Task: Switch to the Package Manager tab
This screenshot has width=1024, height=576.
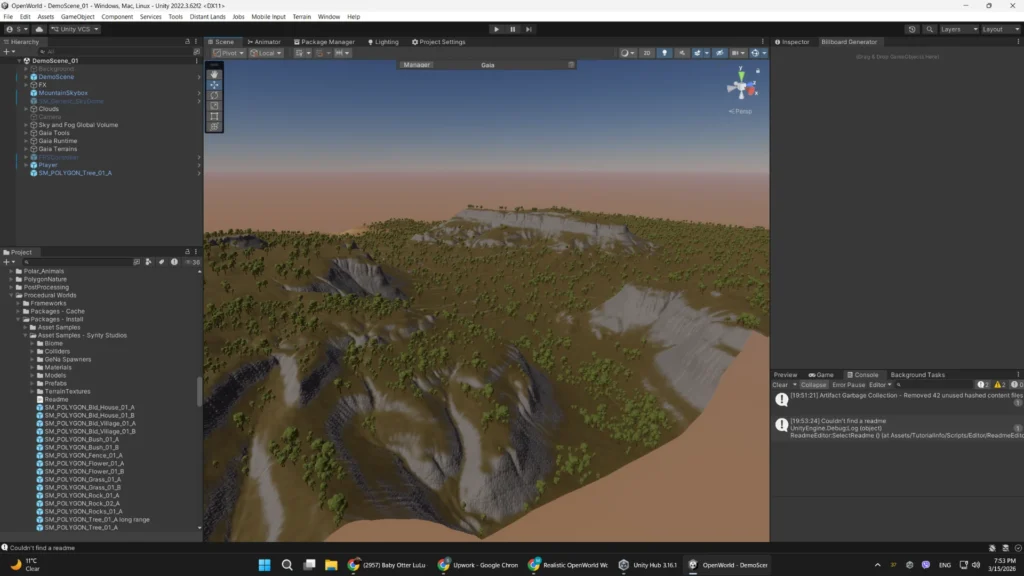Action: [x=324, y=42]
